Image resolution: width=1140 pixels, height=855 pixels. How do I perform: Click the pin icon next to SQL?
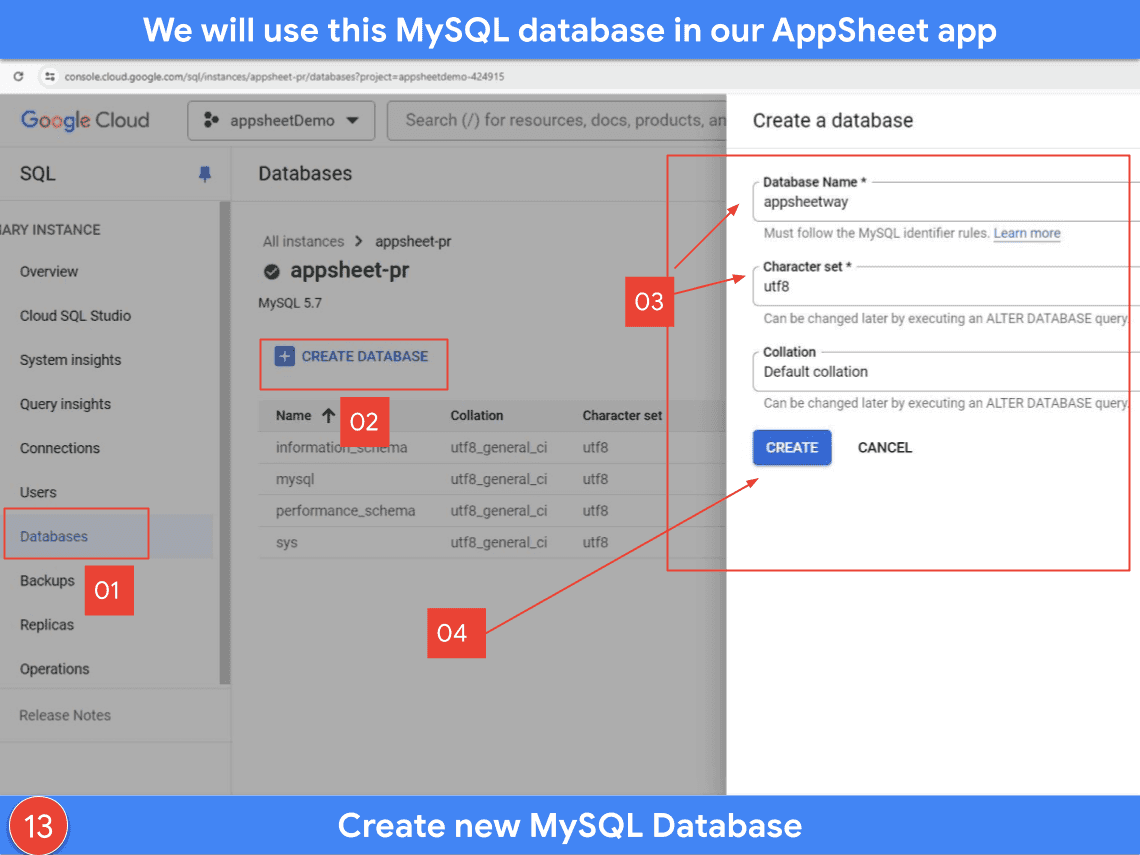(205, 174)
